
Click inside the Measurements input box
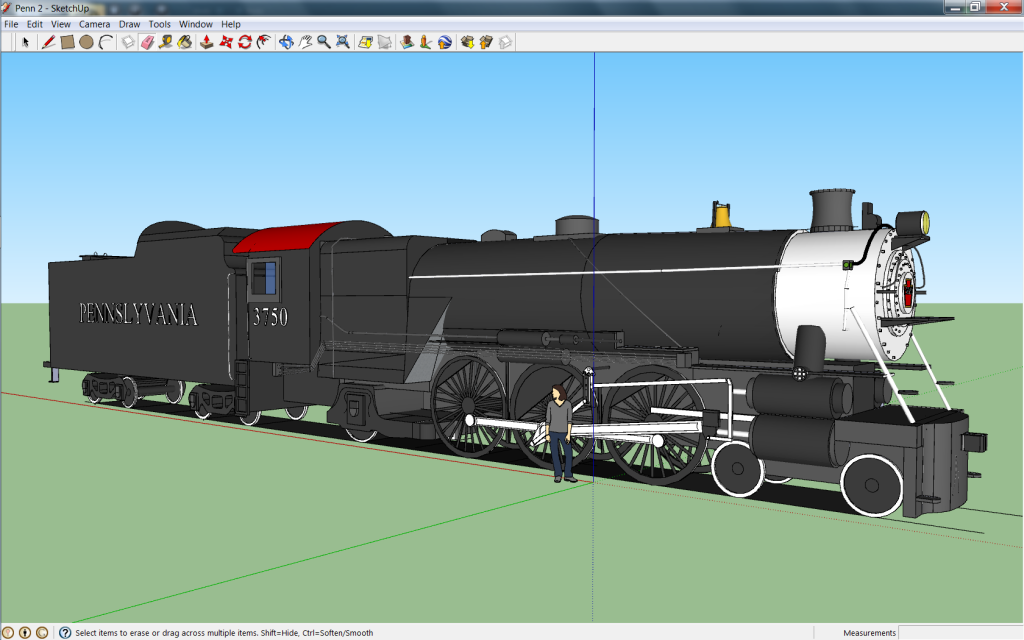click(x=961, y=632)
